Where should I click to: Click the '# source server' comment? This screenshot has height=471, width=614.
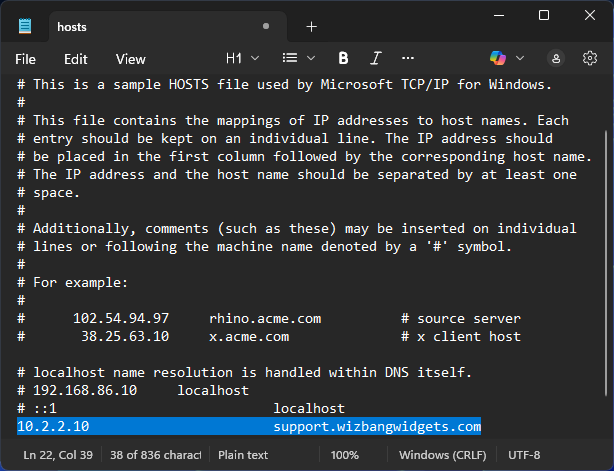click(461, 318)
